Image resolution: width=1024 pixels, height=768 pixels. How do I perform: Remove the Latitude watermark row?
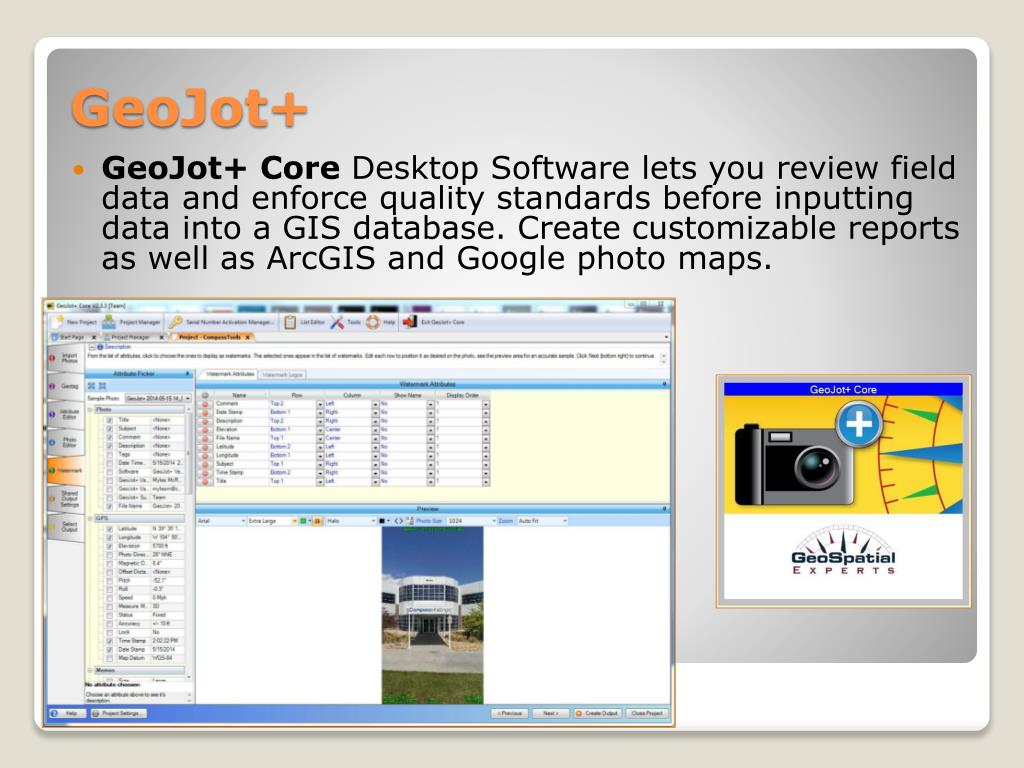click(205, 447)
